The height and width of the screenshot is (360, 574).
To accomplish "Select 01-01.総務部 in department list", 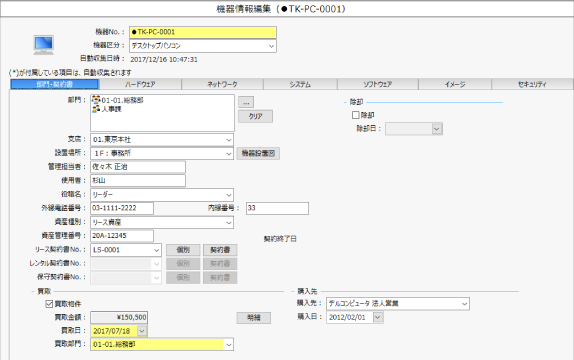I will coord(122,100).
